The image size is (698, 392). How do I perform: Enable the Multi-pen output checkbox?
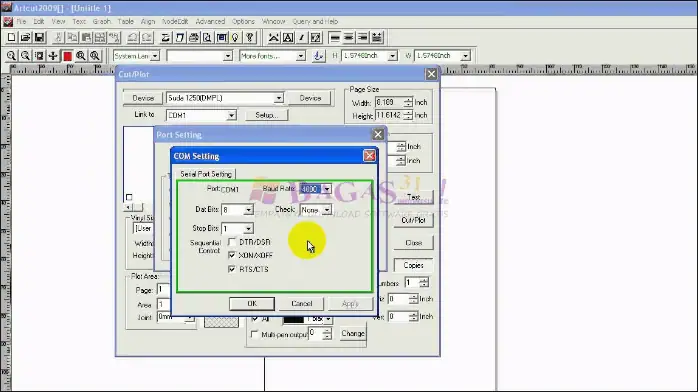pos(254,334)
